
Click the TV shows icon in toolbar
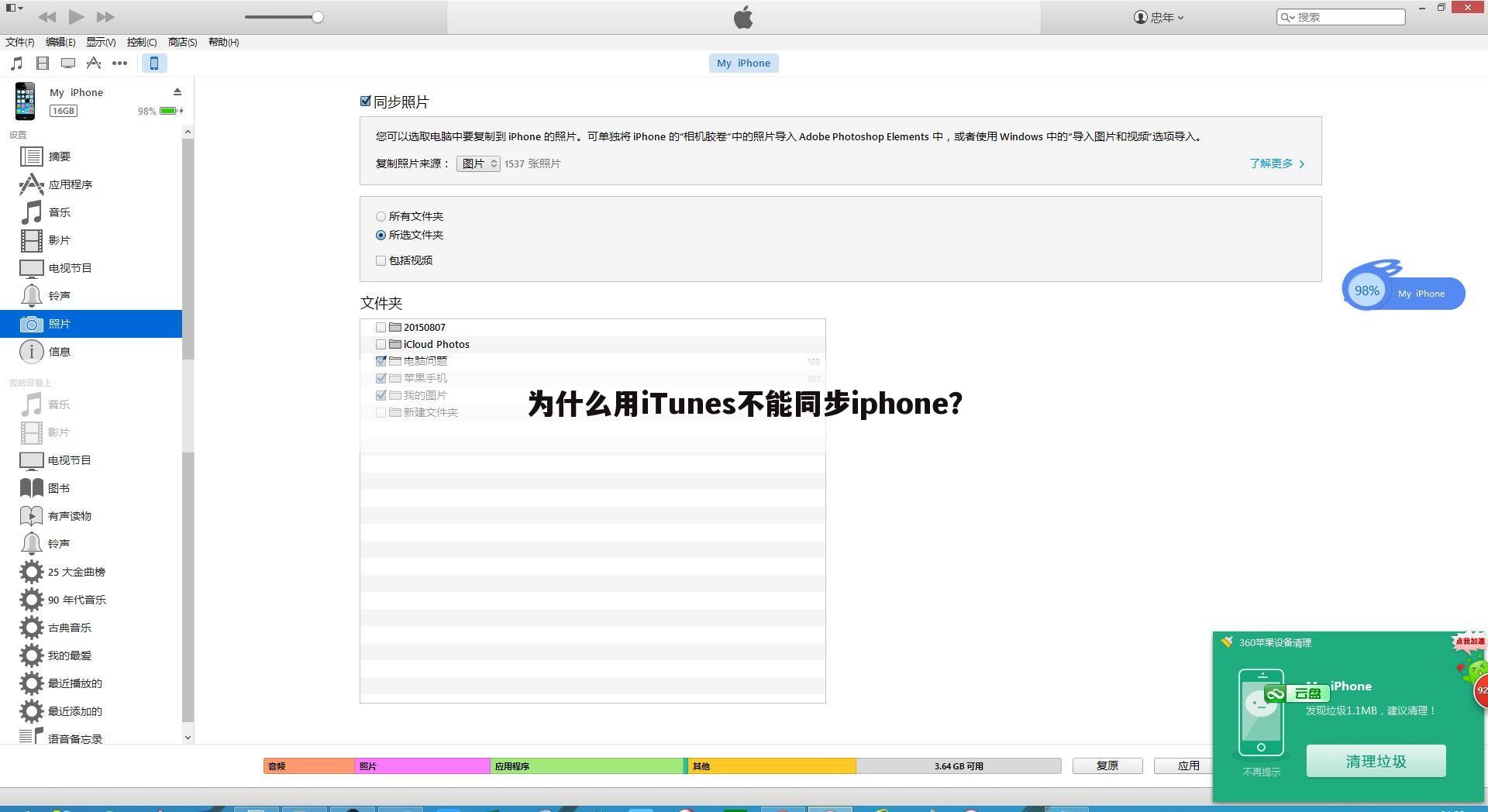[68, 64]
